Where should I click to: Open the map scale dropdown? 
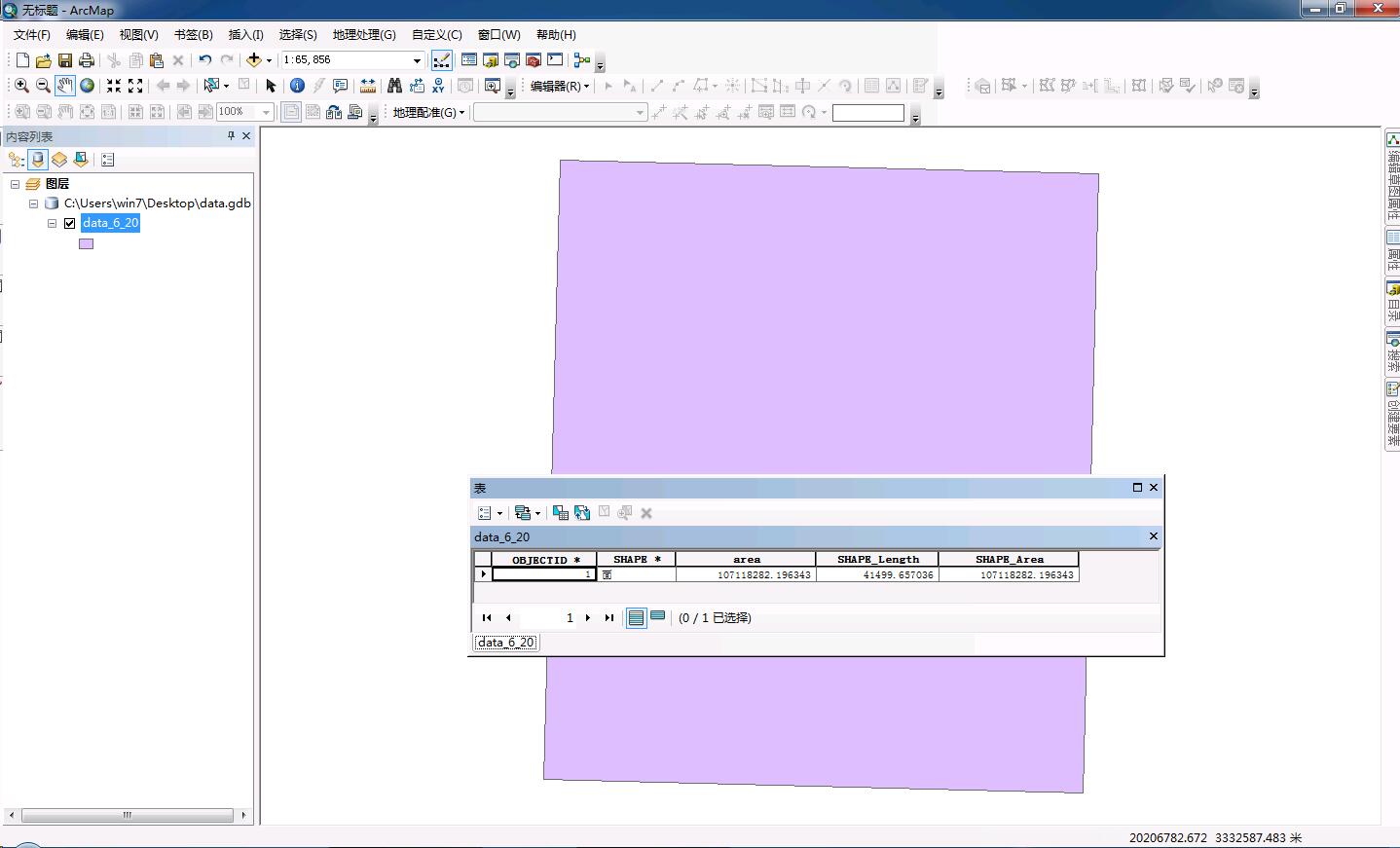pos(417,60)
